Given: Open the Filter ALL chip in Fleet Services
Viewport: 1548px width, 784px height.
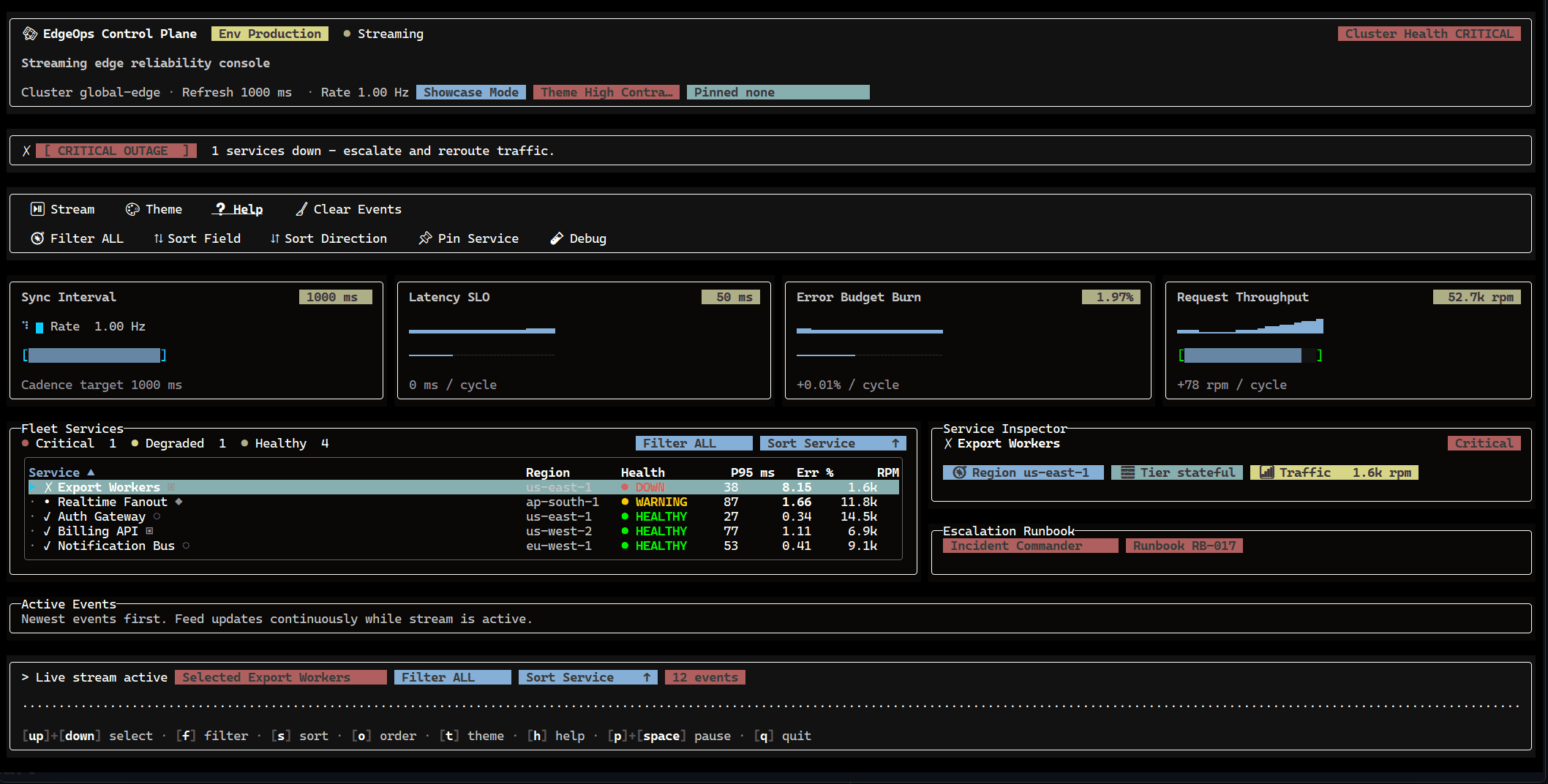Looking at the screenshot, I should pyautogui.click(x=694, y=443).
